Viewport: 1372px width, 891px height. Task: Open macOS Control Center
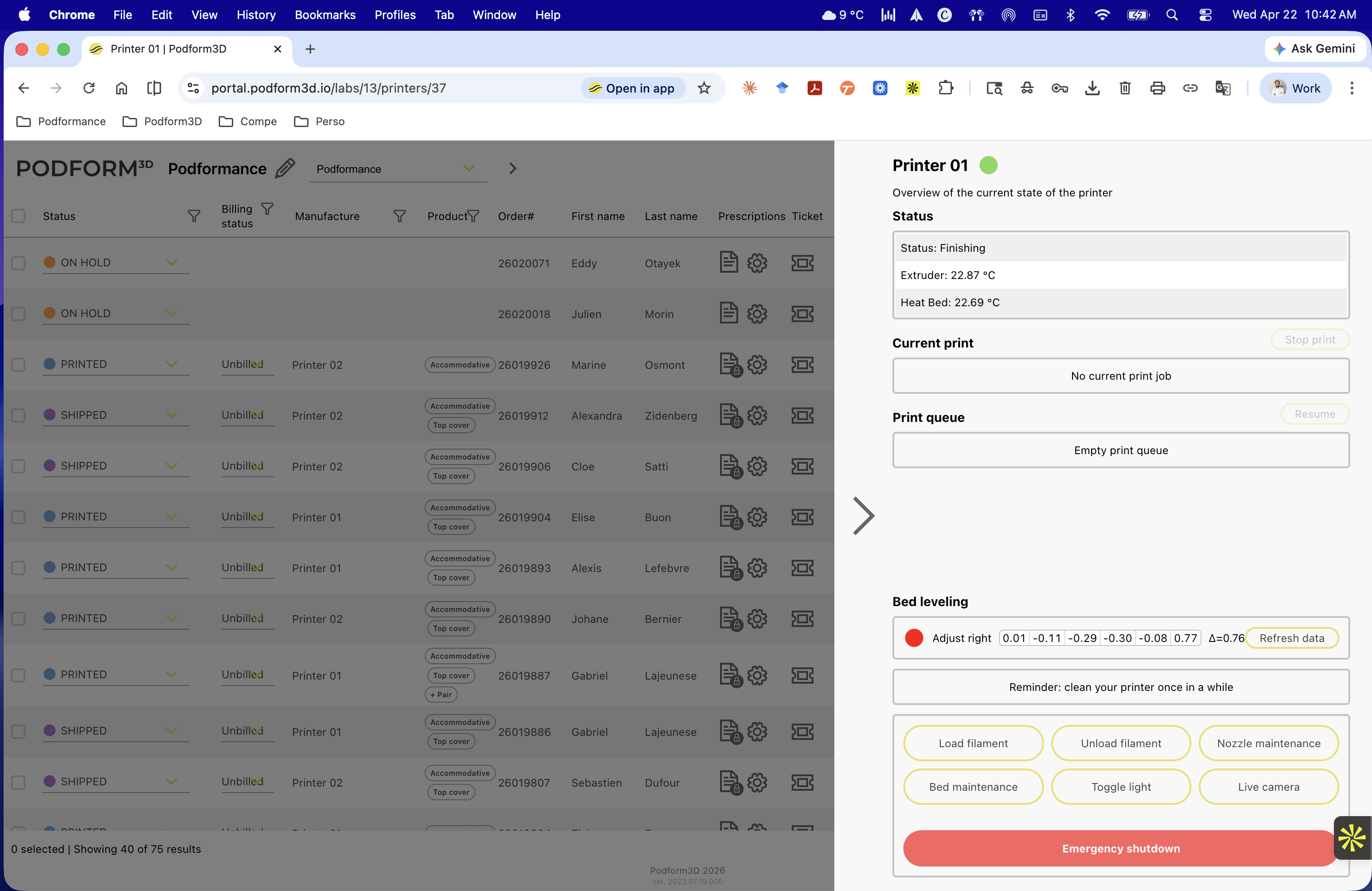coord(1205,15)
